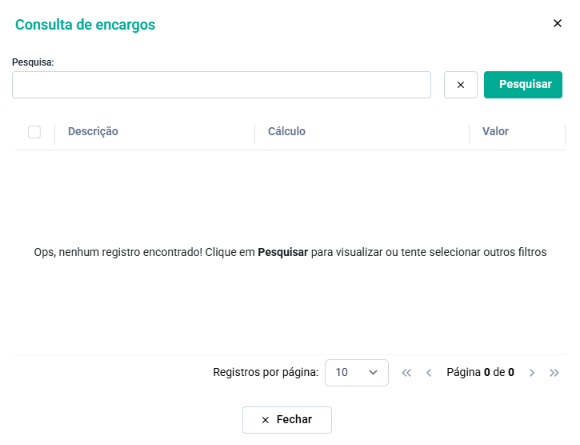This screenshot has height=445, width=580.
Task: Go to the previous page
Action: (428, 372)
